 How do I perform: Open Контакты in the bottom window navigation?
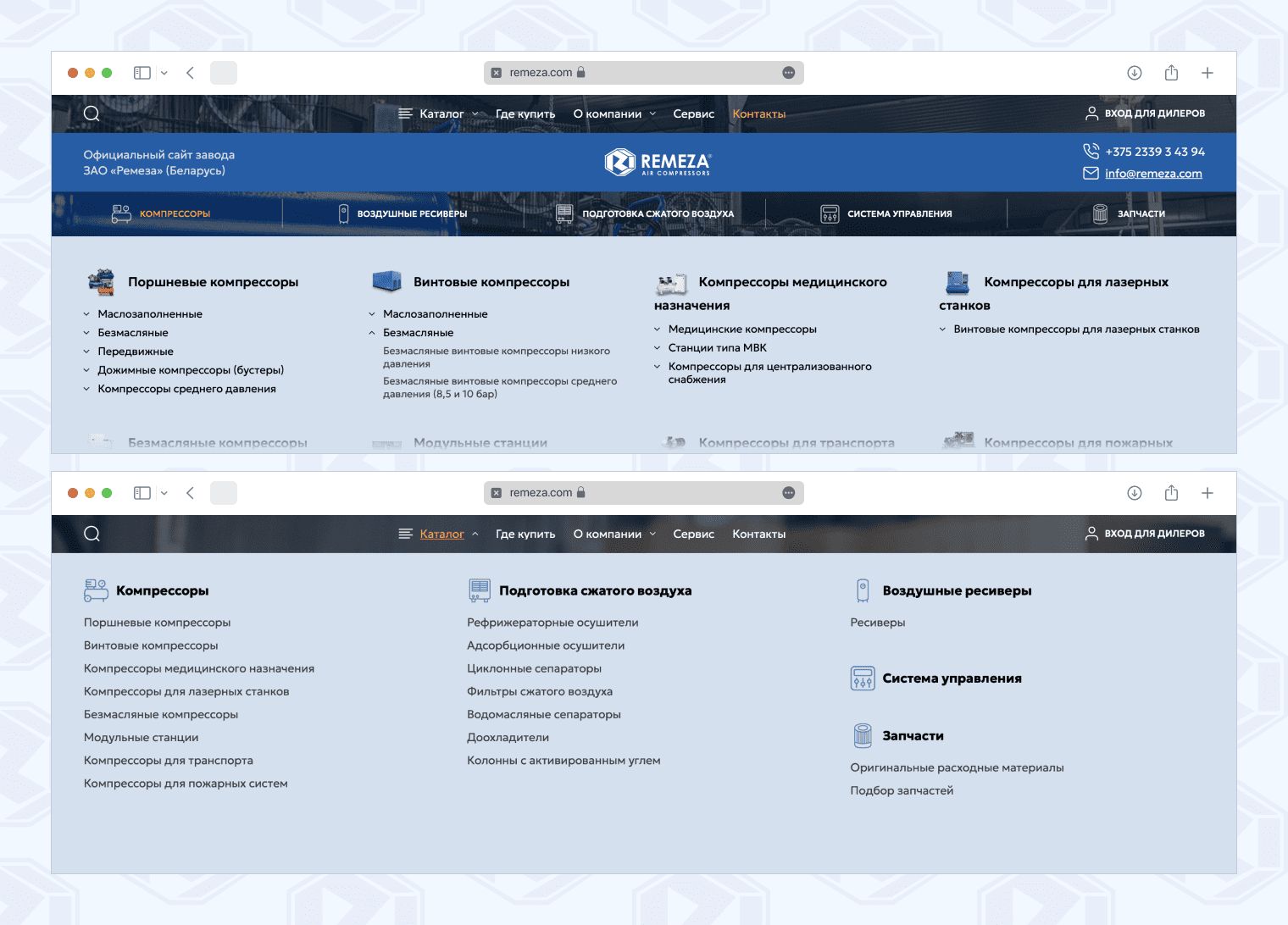[759, 534]
